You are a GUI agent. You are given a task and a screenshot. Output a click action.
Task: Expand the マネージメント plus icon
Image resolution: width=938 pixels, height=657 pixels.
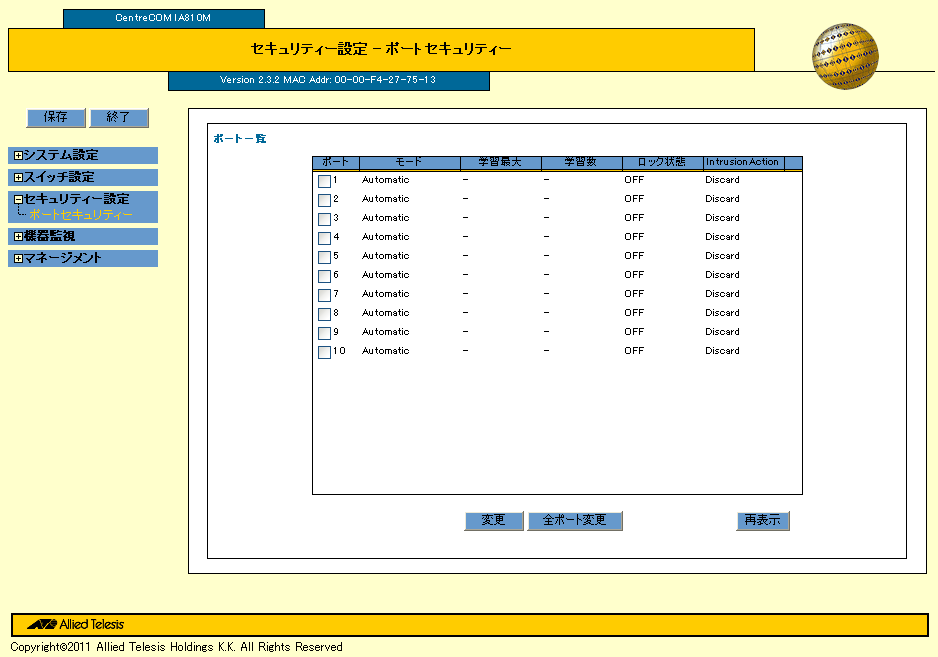(18, 258)
